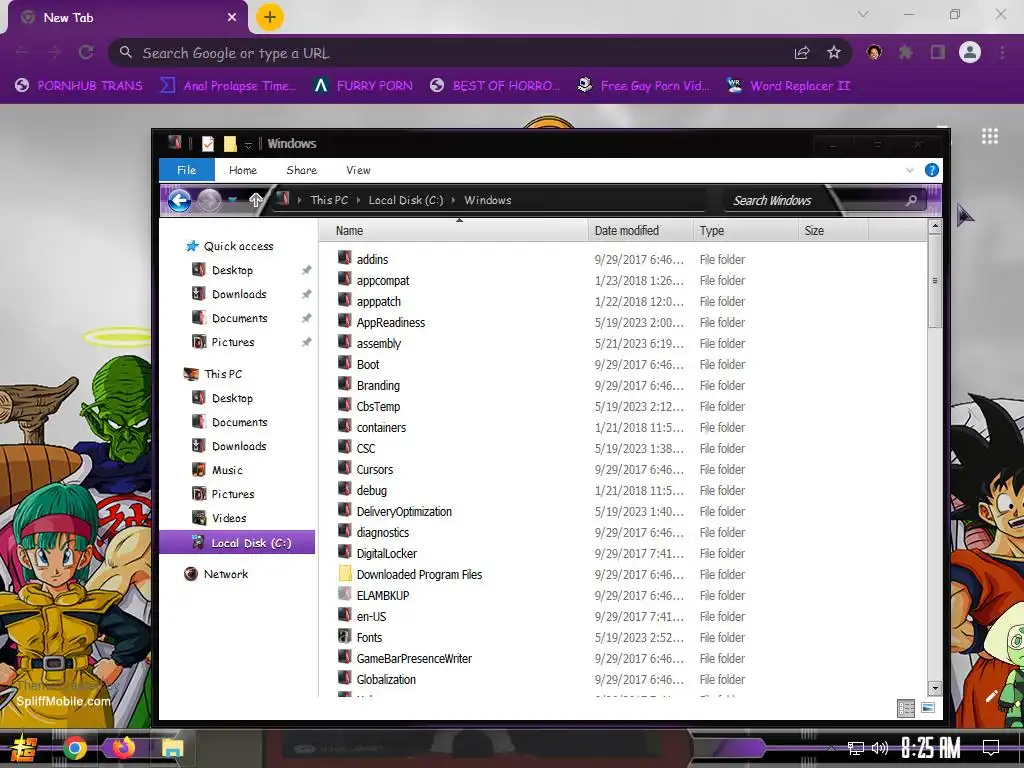Sort by Date modified column
Screen dimensions: 1024x768
click(x=641, y=231)
